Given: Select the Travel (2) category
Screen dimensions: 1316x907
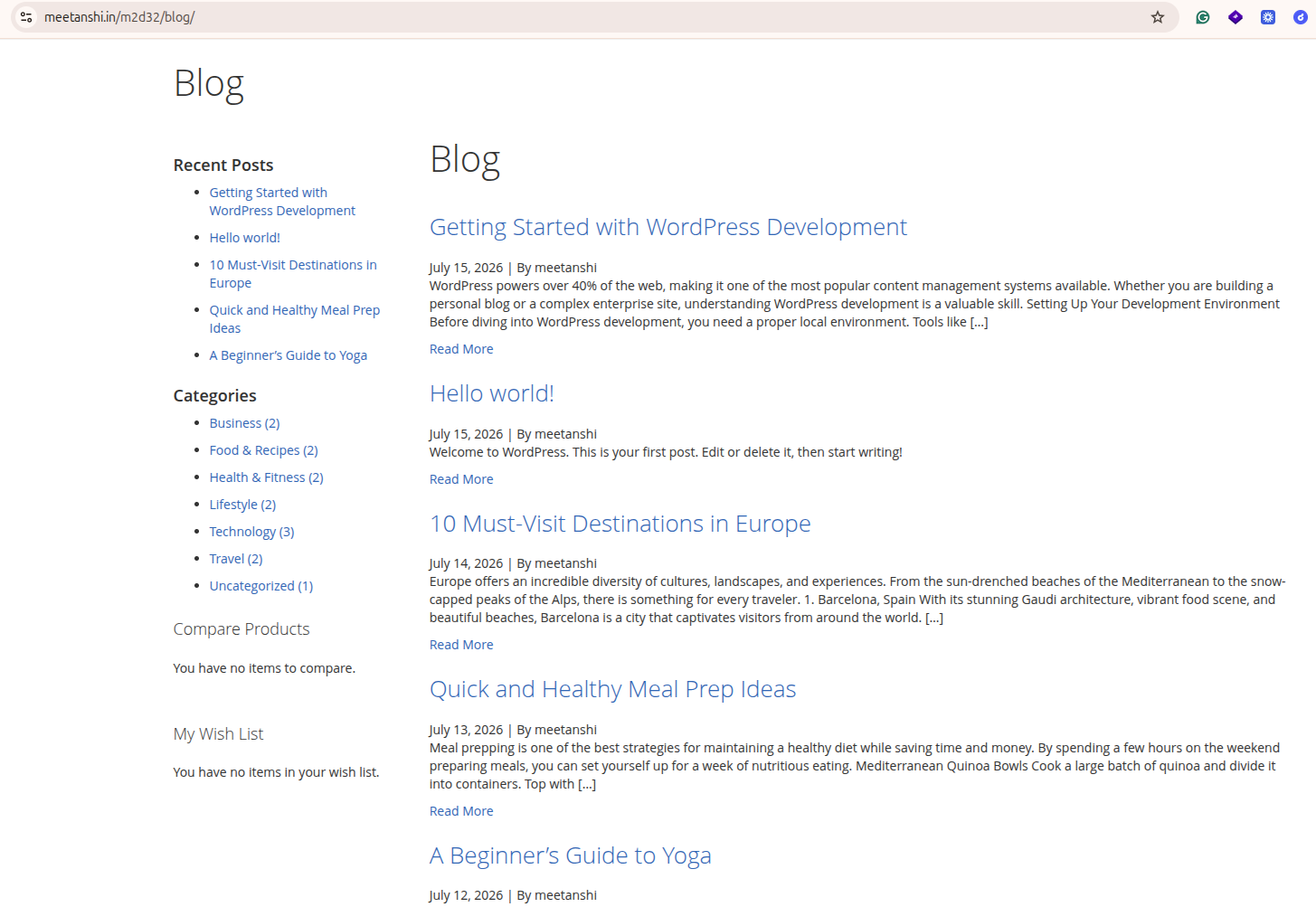Looking at the screenshot, I should click(x=236, y=559).
